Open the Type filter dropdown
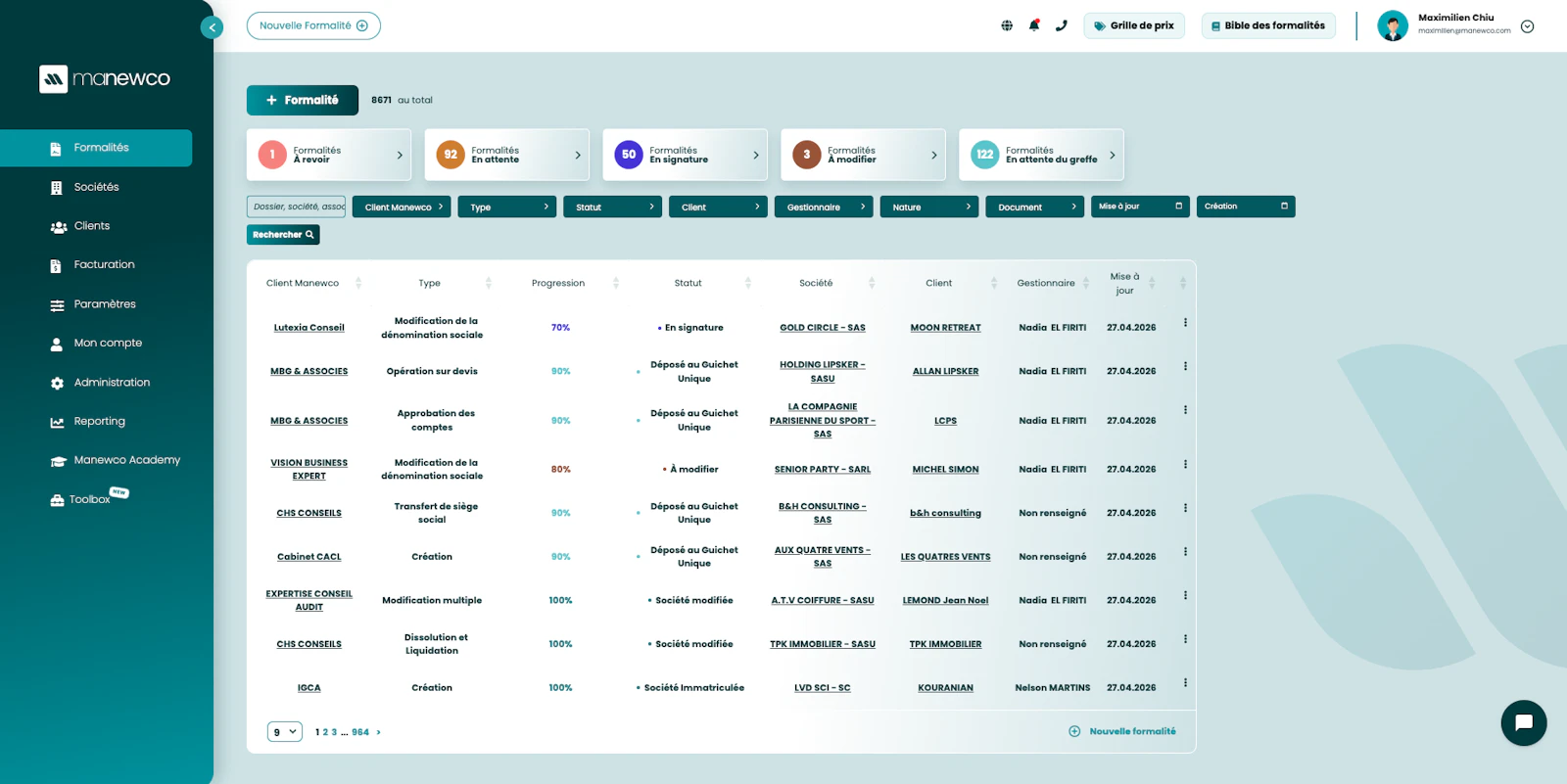The height and width of the screenshot is (784, 1567). [507, 207]
